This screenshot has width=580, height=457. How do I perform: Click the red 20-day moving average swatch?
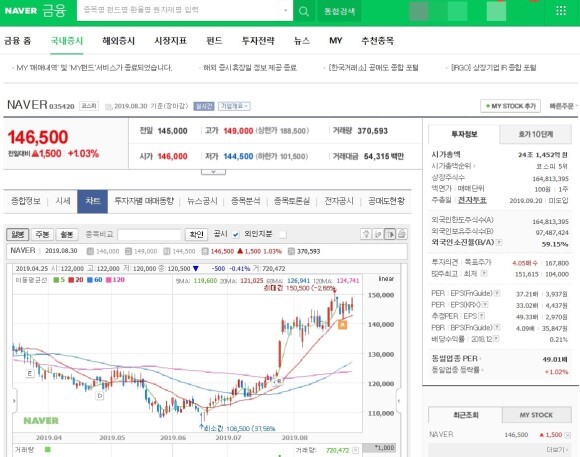(71, 280)
